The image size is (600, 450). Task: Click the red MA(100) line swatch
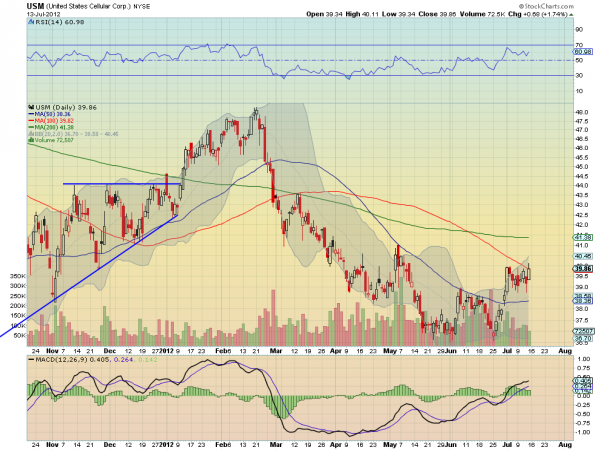click(x=31, y=121)
